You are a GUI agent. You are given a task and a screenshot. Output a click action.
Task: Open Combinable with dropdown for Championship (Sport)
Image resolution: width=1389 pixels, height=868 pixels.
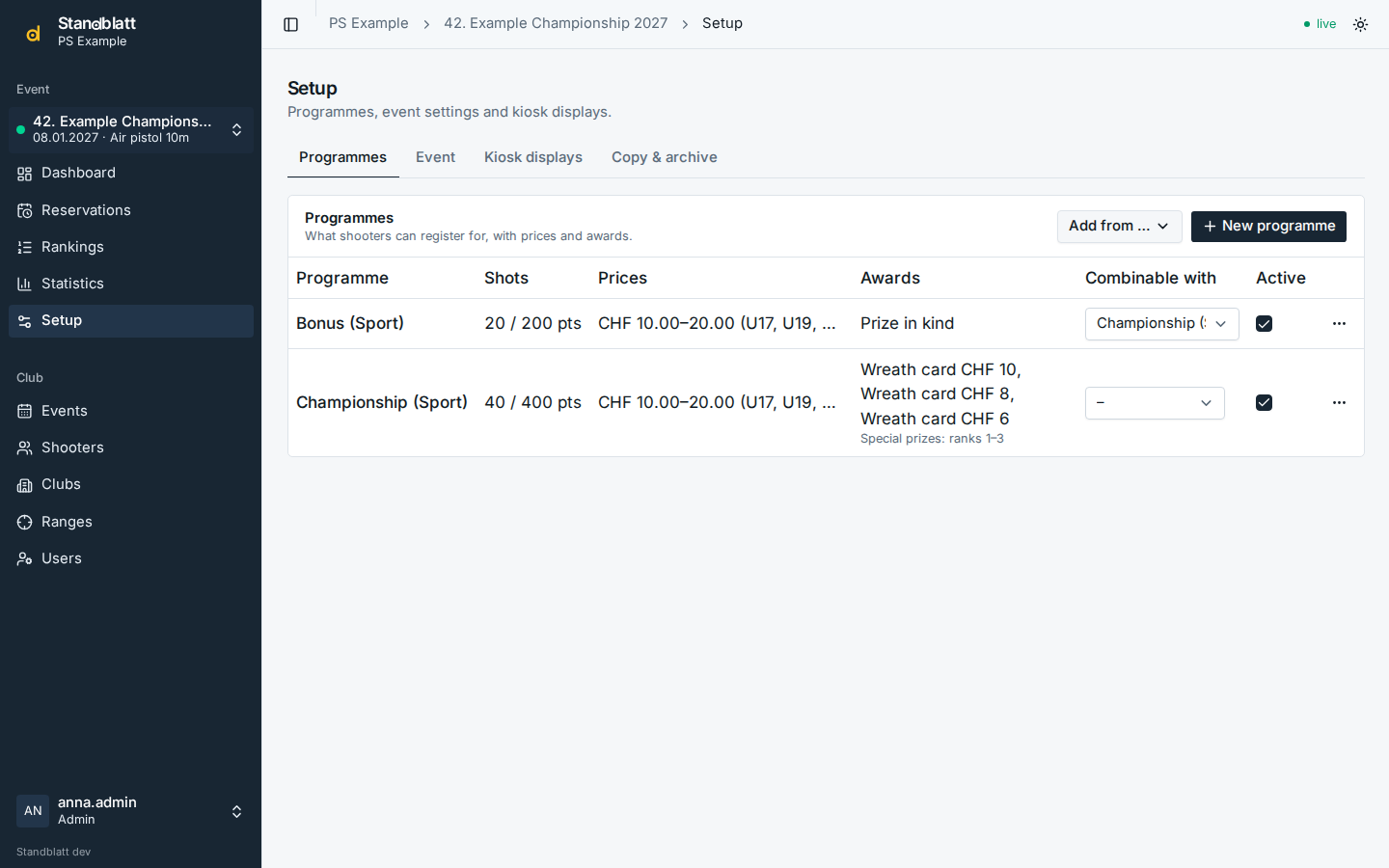(x=1155, y=403)
